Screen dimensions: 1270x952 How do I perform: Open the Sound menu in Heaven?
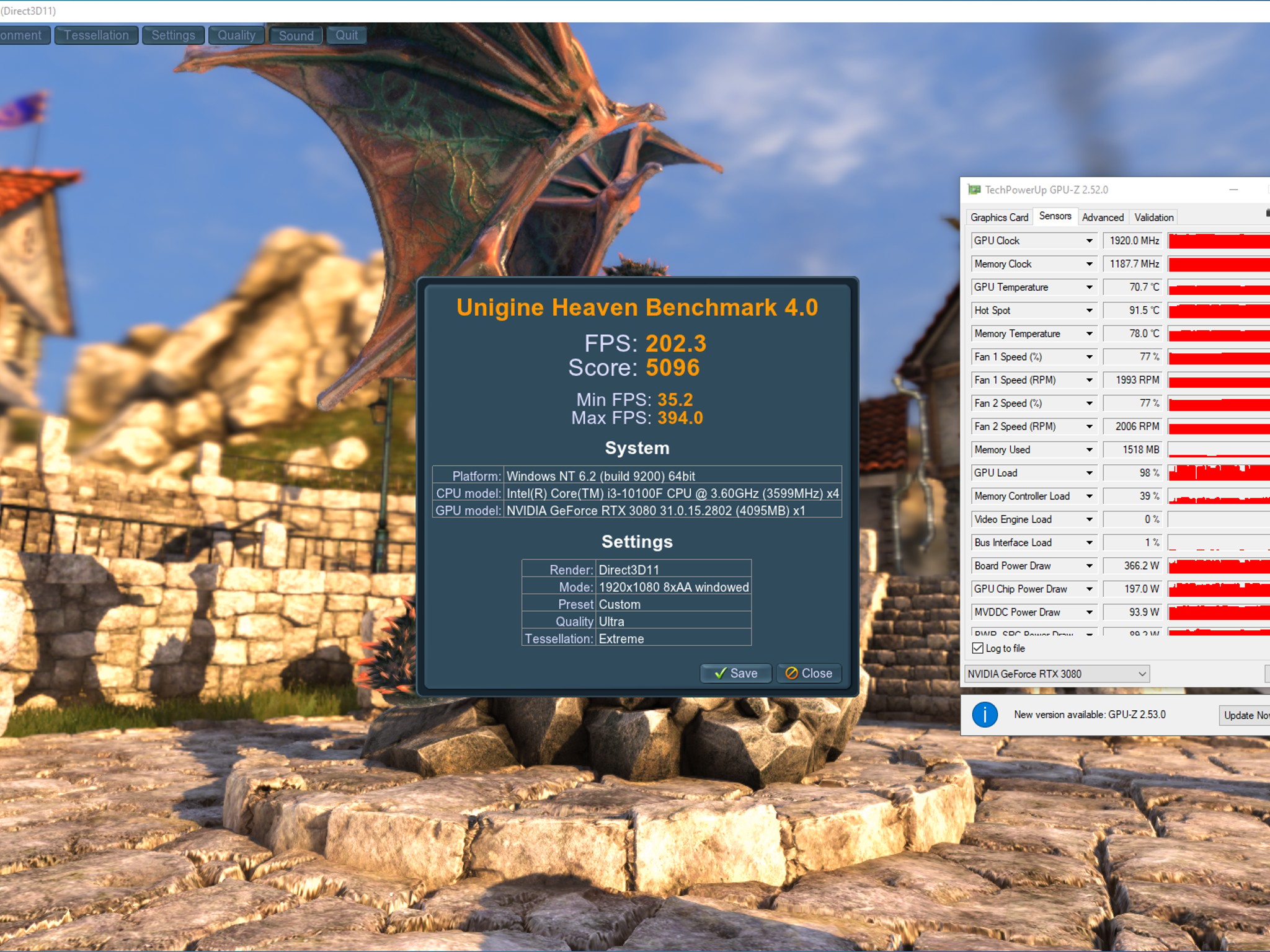click(x=296, y=35)
